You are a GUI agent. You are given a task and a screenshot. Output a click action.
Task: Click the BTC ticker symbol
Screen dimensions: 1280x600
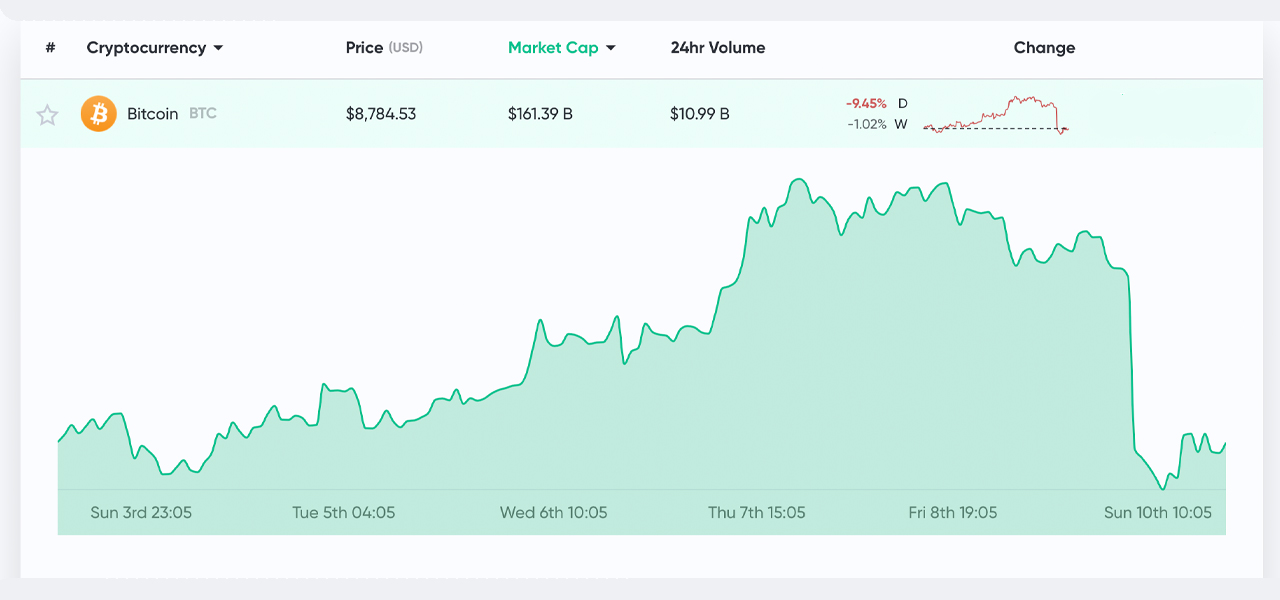pos(203,114)
